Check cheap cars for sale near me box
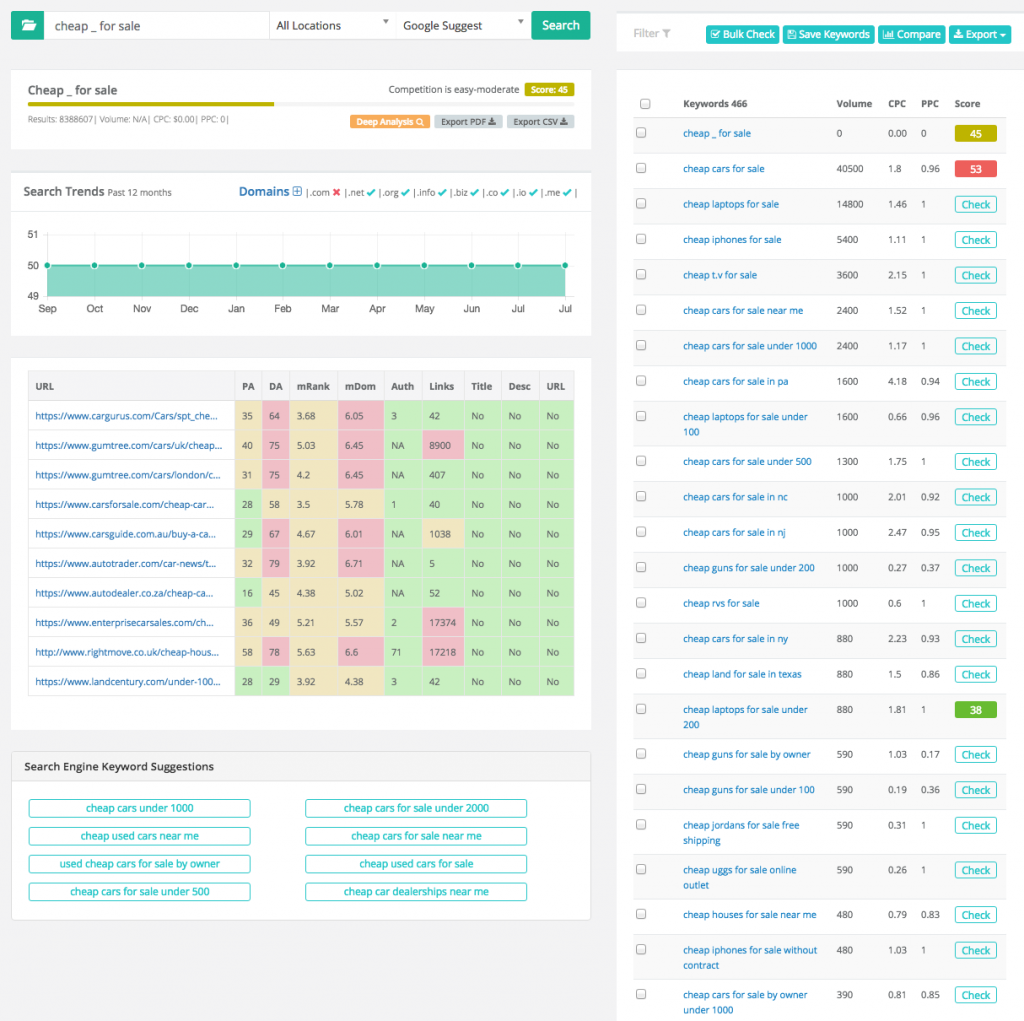This screenshot has height=1021, width=1024. pos(641,310)
